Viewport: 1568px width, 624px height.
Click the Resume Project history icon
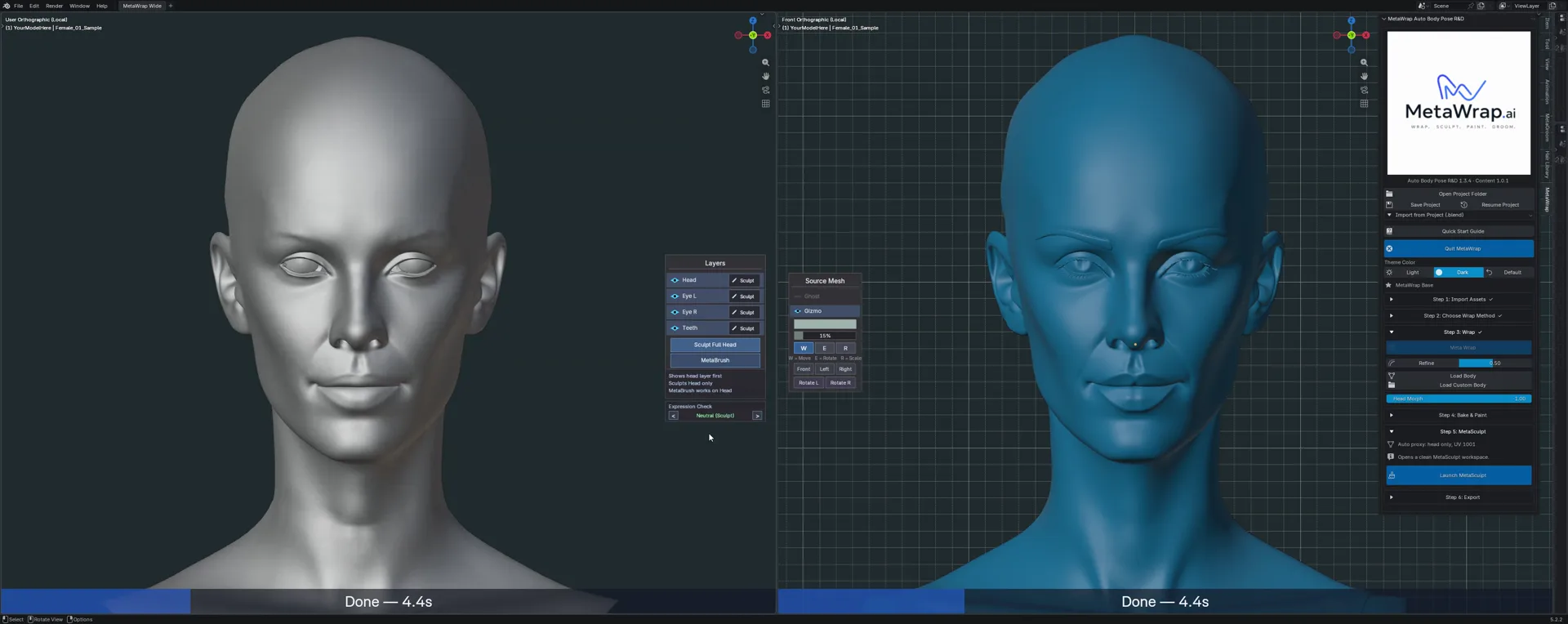(1463, 205)
